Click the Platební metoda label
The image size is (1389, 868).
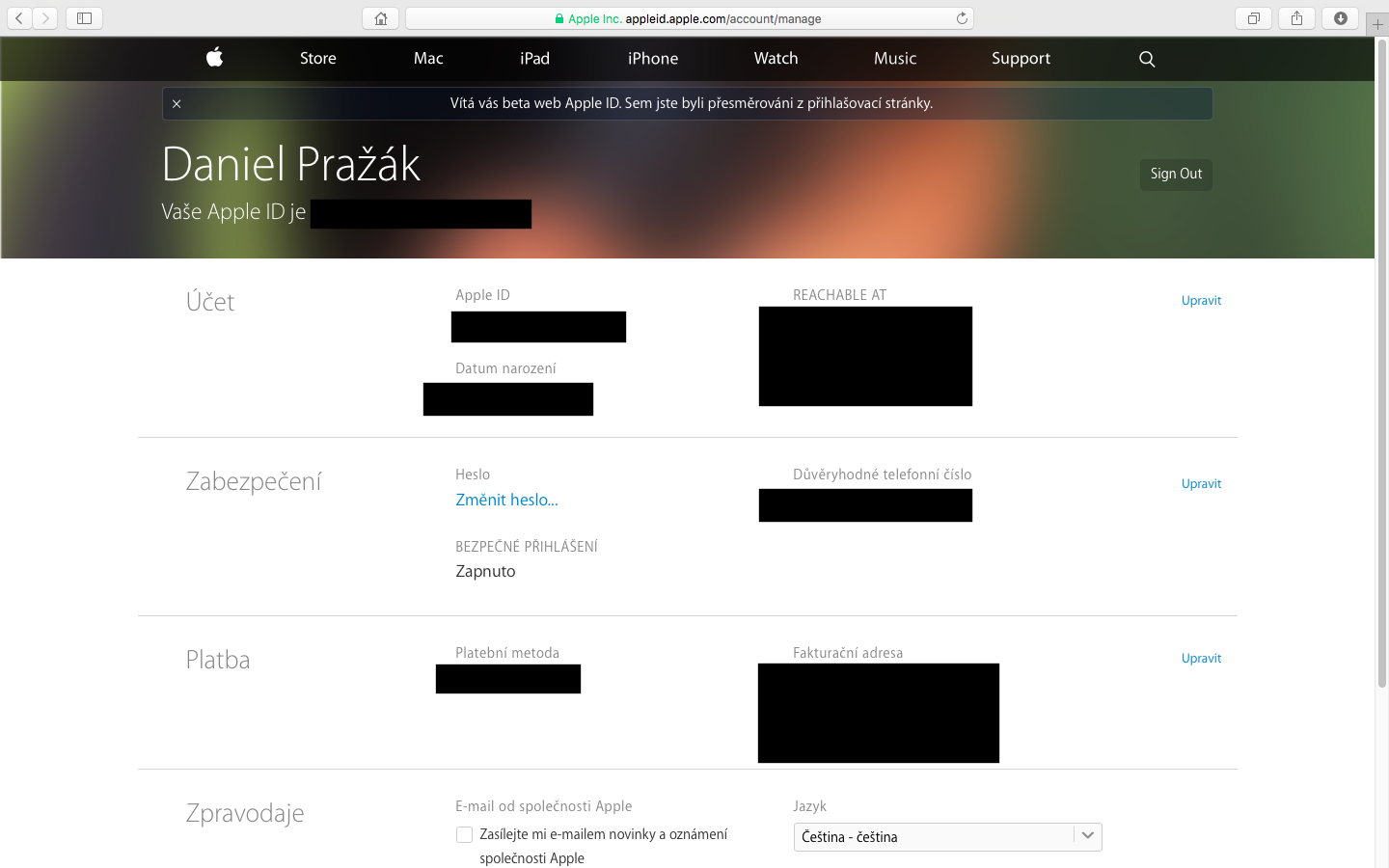click(x=507, y=653)
